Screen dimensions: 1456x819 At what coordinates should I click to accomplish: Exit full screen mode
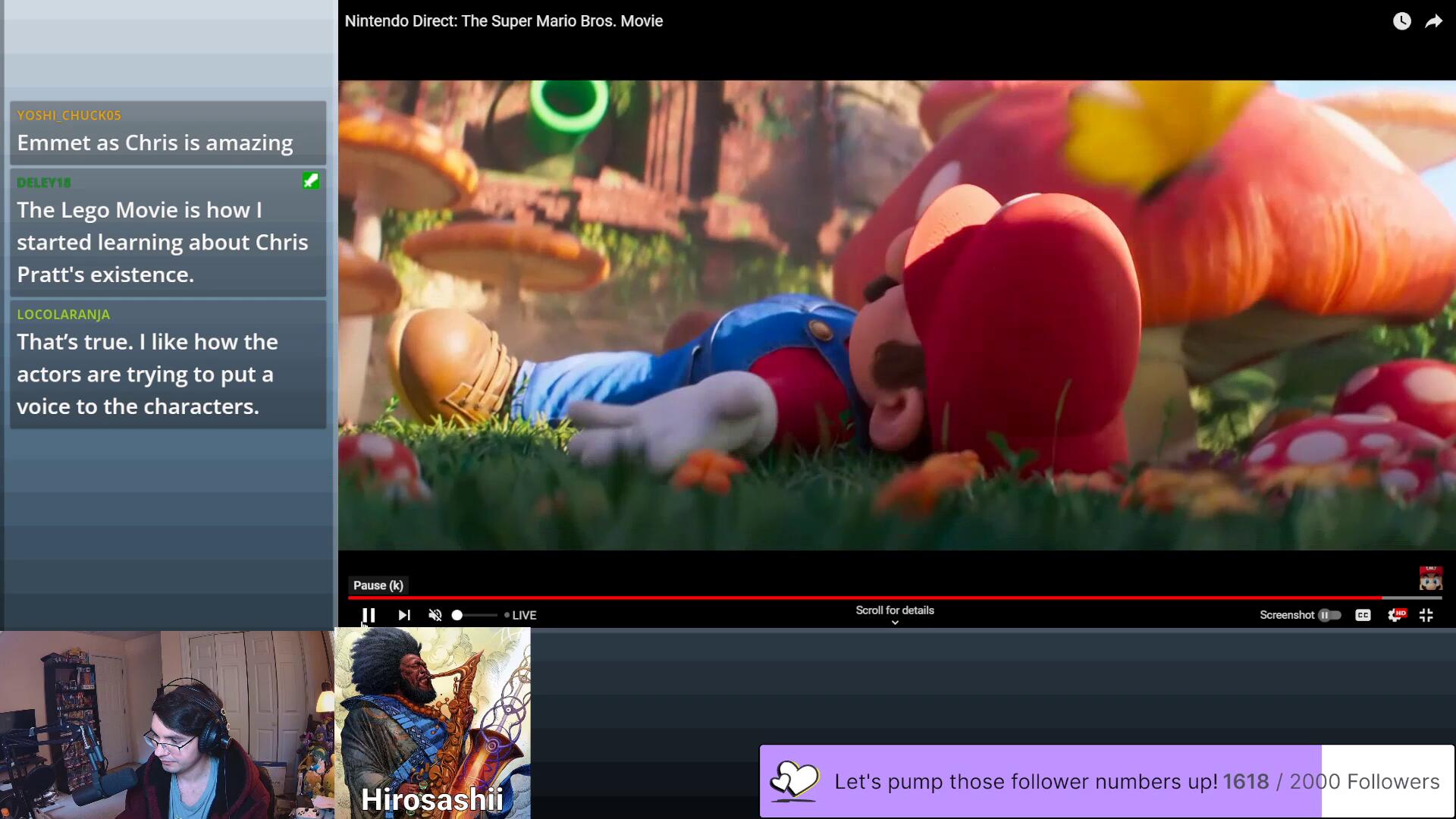(1426, 615)
